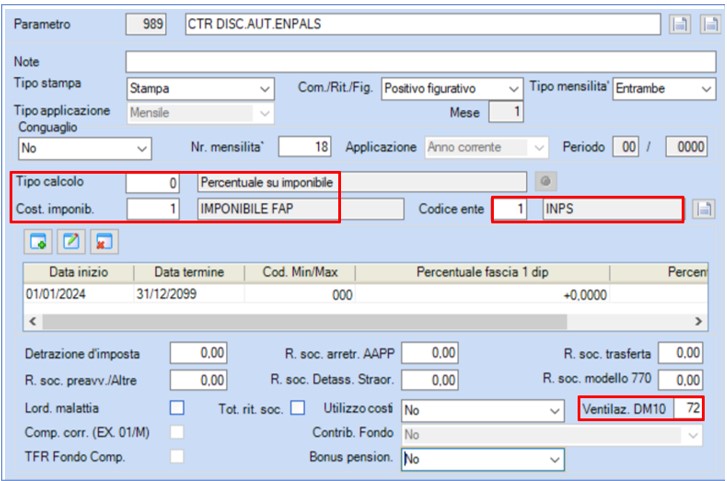Viewport: 727px width, 481px height.
Task: Click the Cost. imponib. code field
Action: tap(153, 209)
